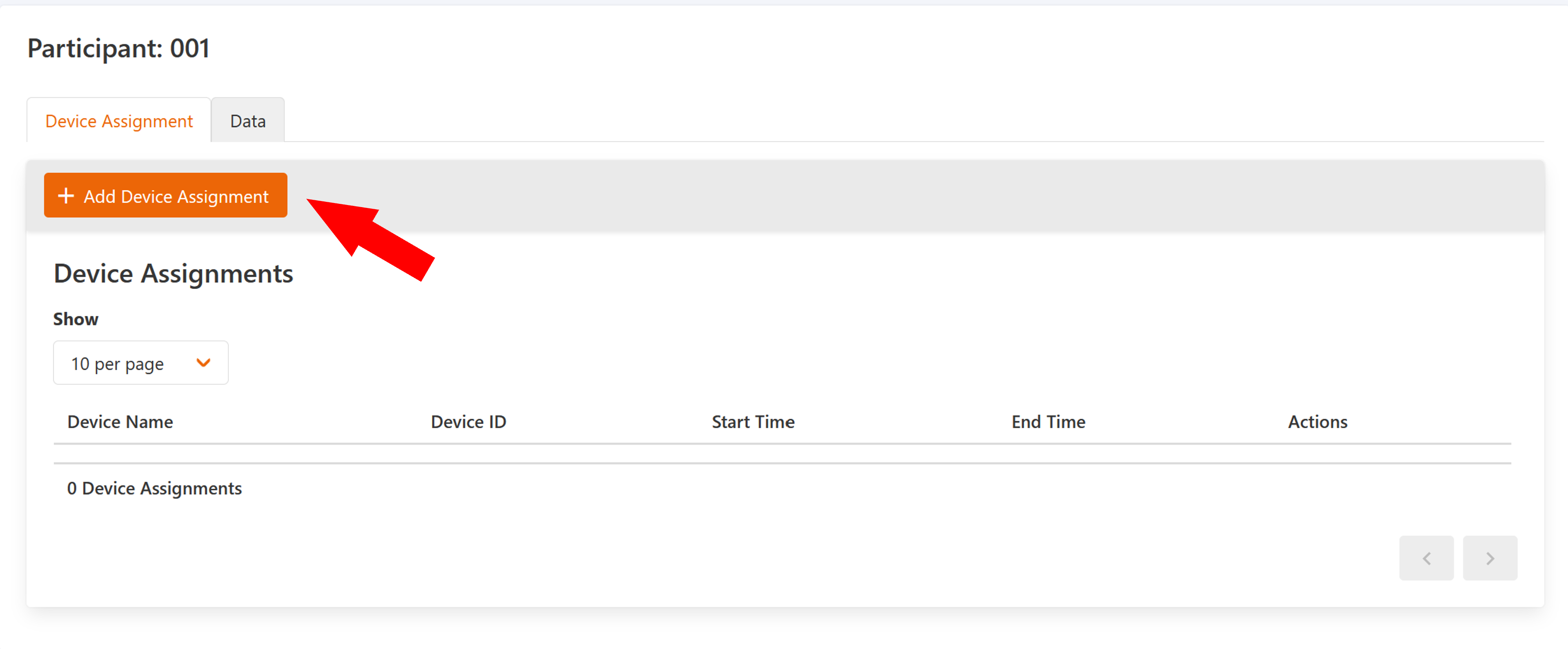Click the Device ID column header
The image size is (1568, 649).
[467, 421]
